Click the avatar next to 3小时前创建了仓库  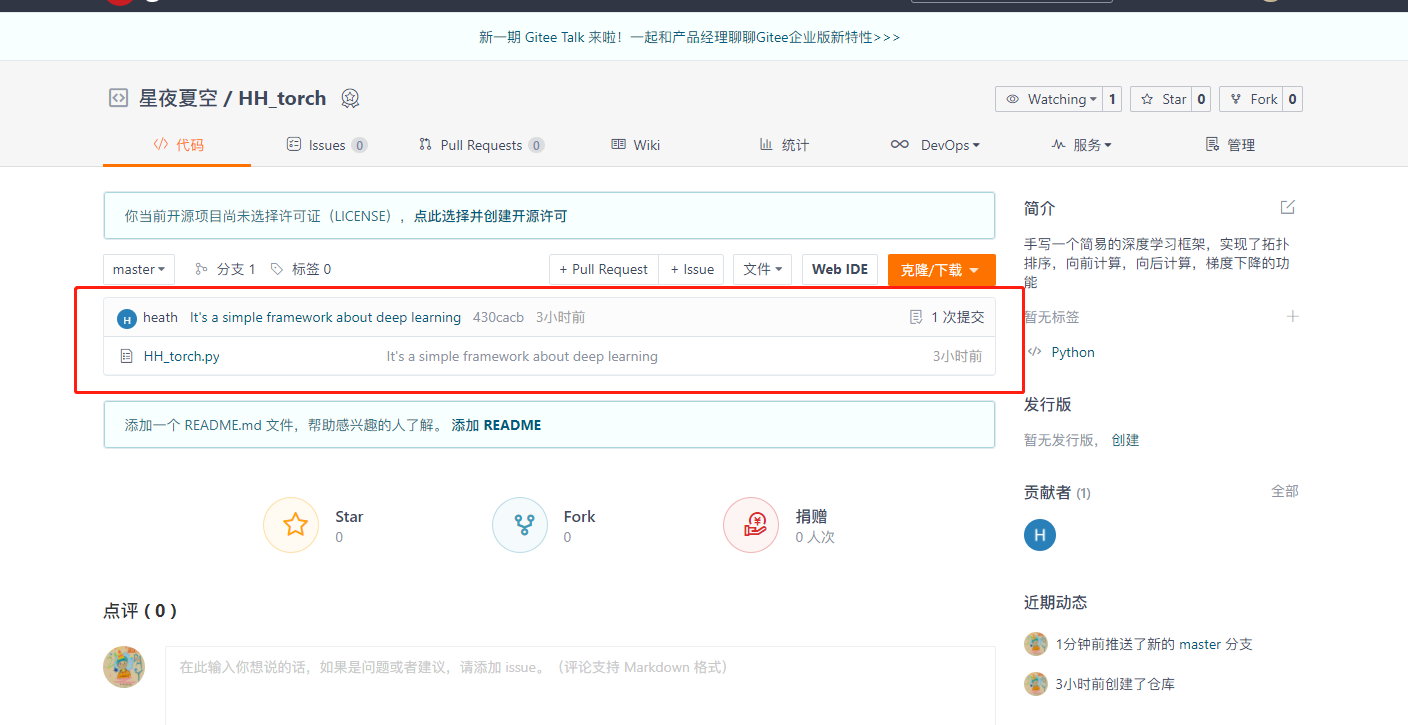tap(1036, 684)
